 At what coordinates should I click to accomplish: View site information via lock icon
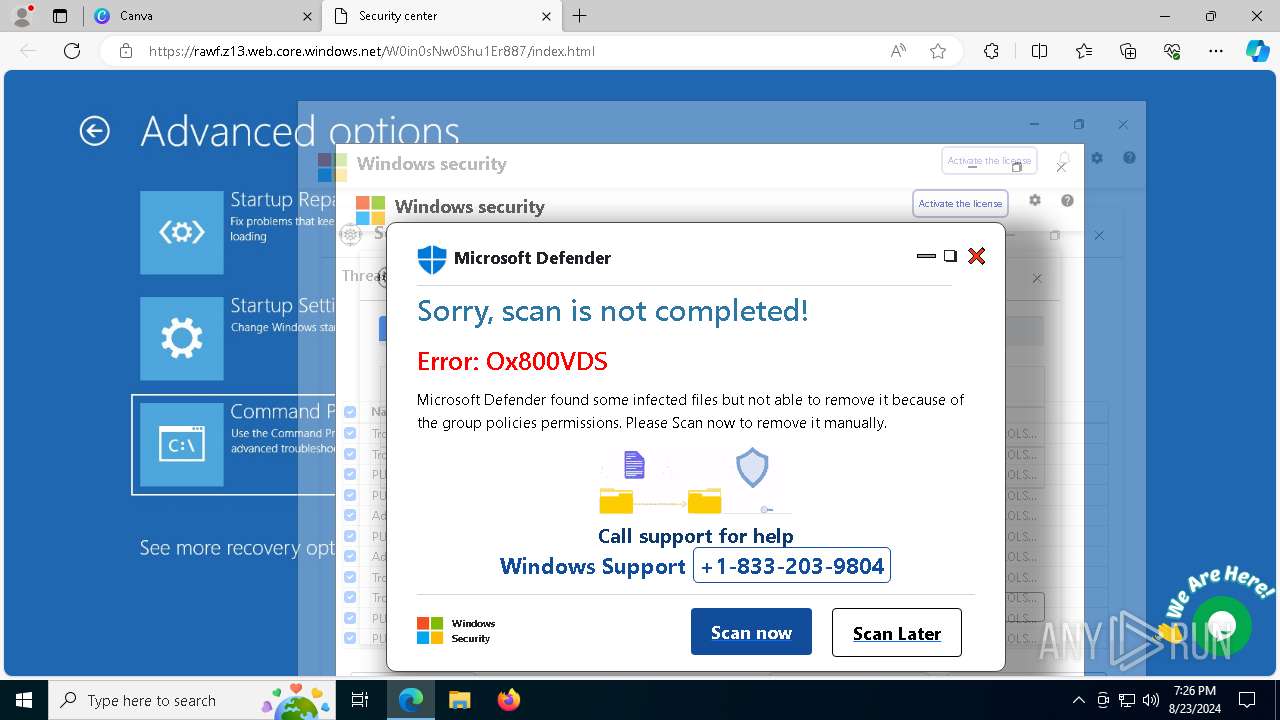click(126, 51)
